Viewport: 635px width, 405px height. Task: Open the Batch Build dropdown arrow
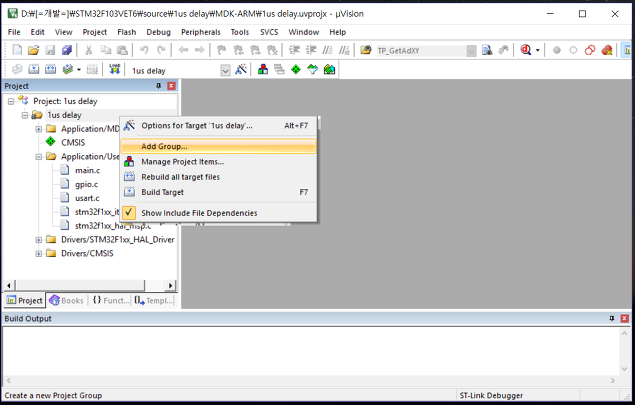(x=79, y=70)
